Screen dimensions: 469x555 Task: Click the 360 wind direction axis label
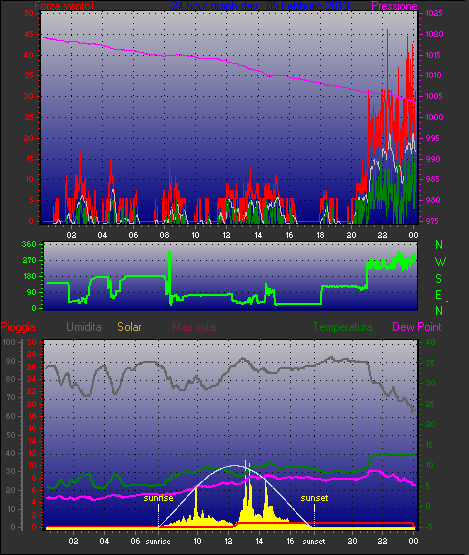(x=29, y=244)
